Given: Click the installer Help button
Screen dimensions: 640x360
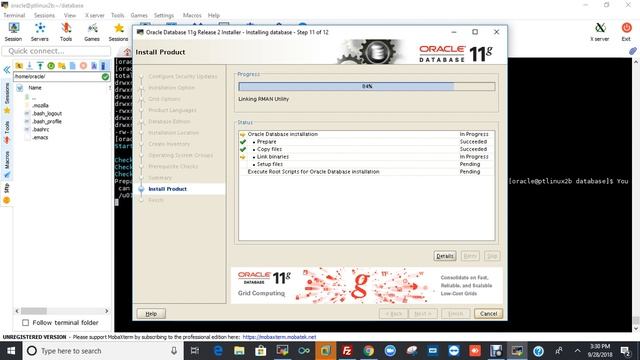Looking at the screenshot, I should (x=151, y=313).
